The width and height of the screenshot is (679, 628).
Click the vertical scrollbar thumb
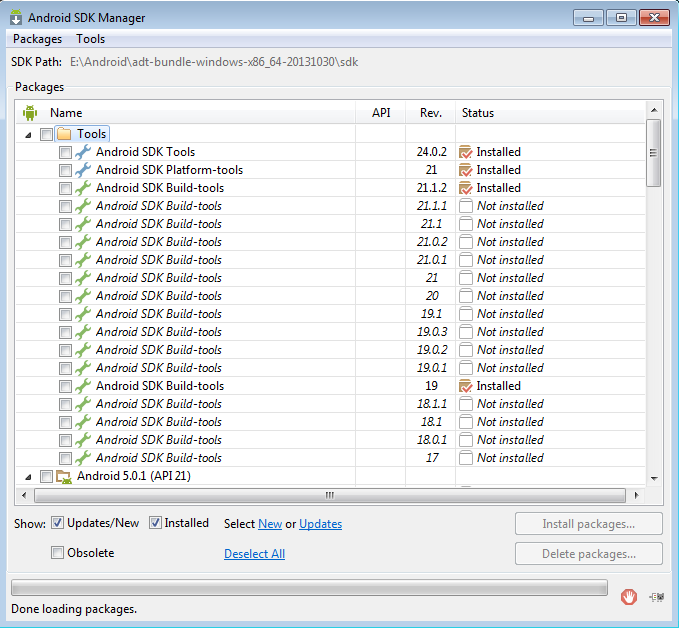click(654, 153)
